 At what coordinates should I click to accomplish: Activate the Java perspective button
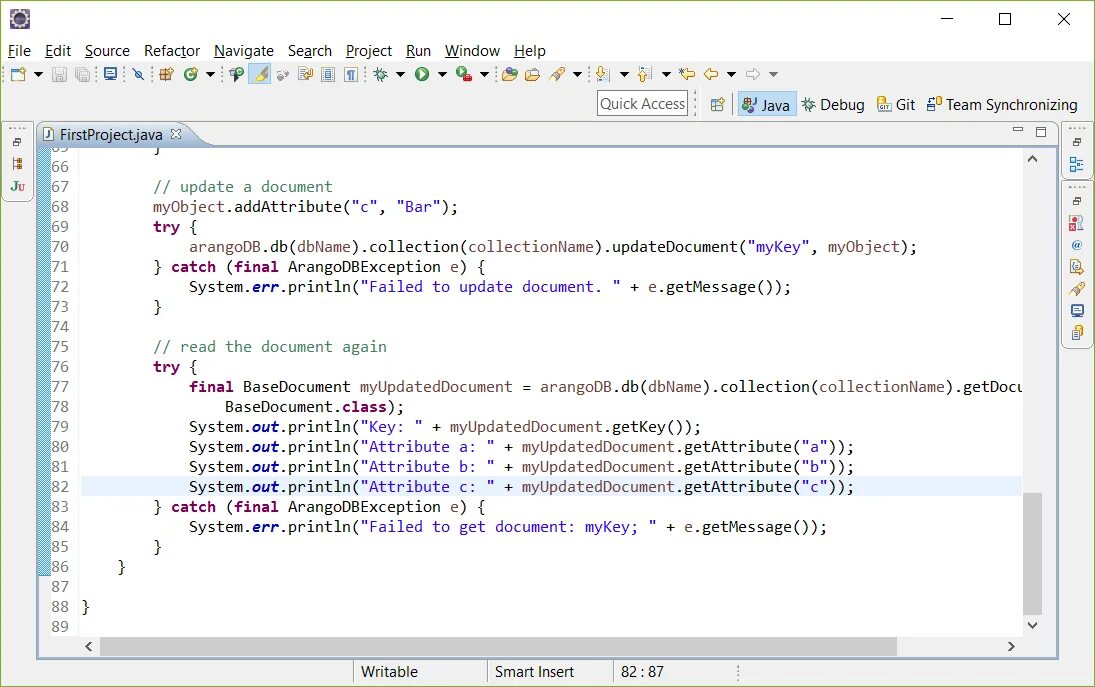(766, 104)
